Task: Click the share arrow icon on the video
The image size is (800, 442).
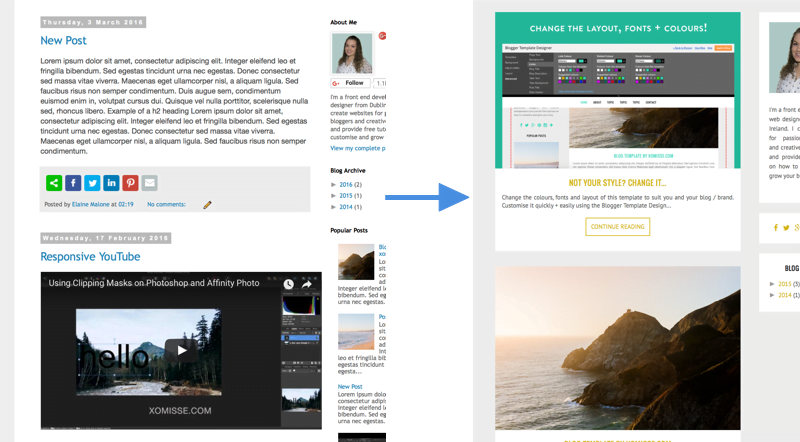Action: (x=307, y=284)
